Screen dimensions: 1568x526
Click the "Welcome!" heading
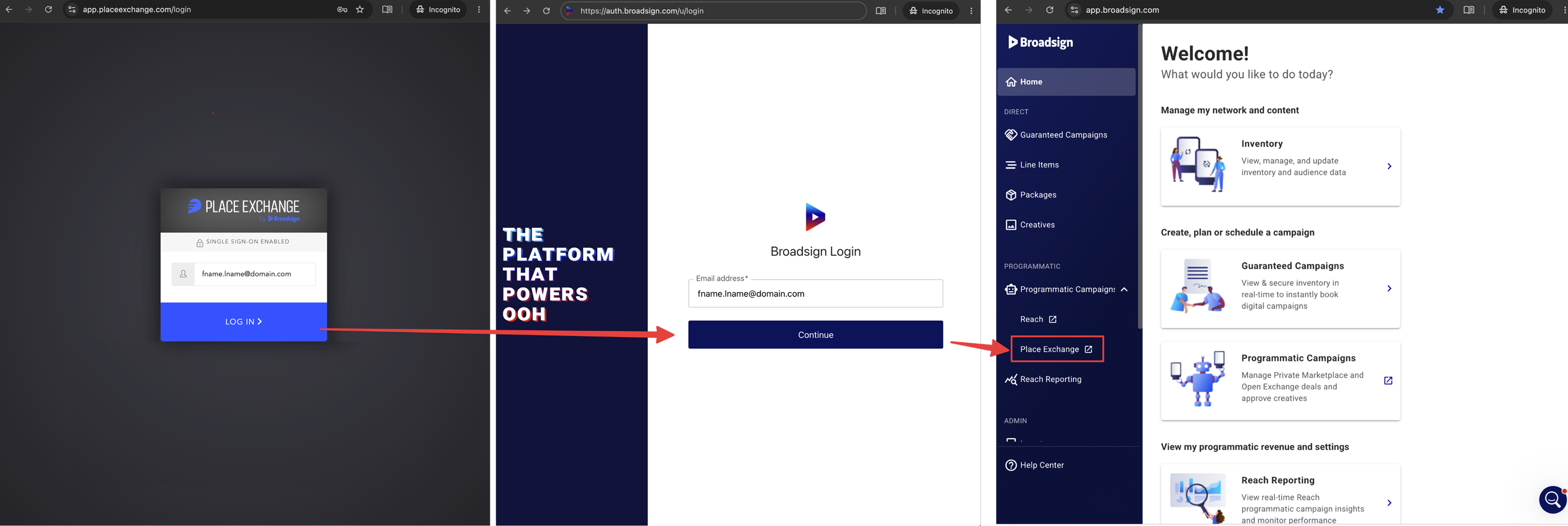click(1205, 53)
